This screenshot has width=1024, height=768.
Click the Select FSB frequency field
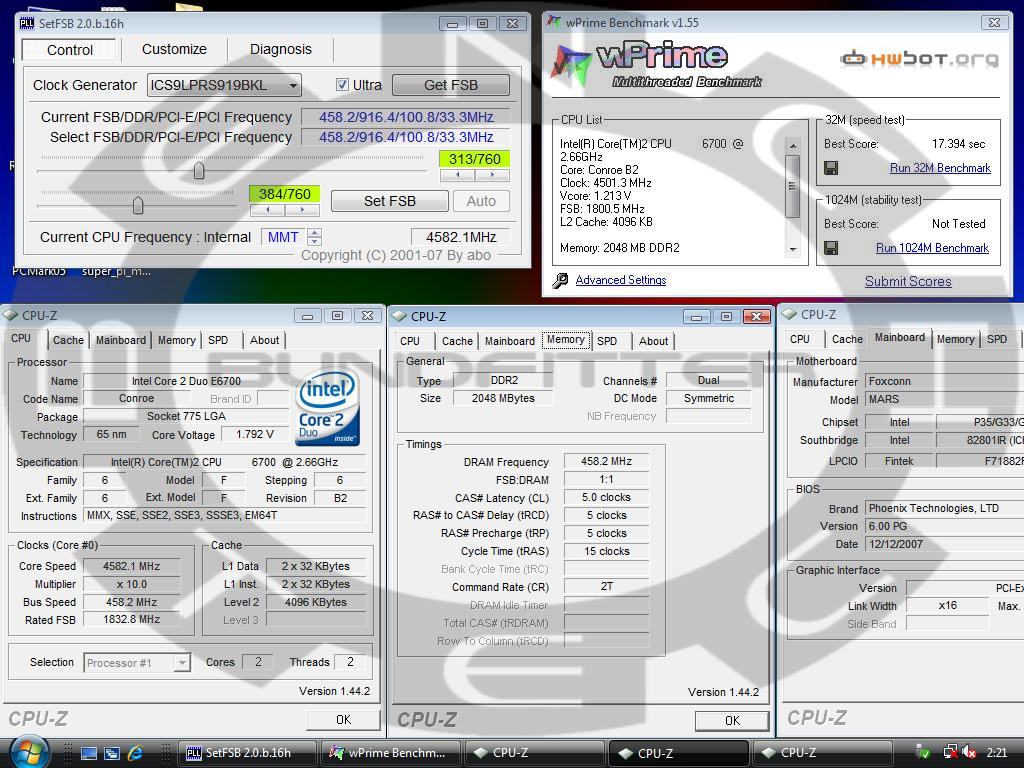[x=406, y=137]
